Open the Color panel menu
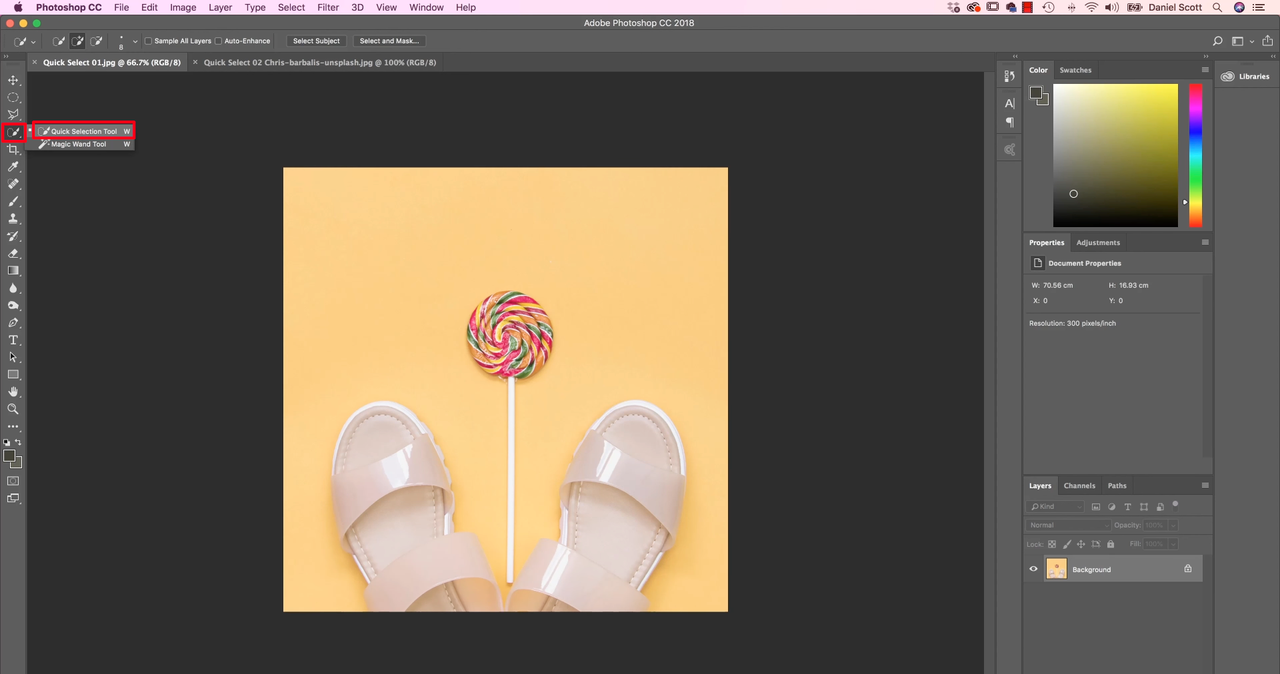This screenshot has height=674, width=1280. point(1205,70)
